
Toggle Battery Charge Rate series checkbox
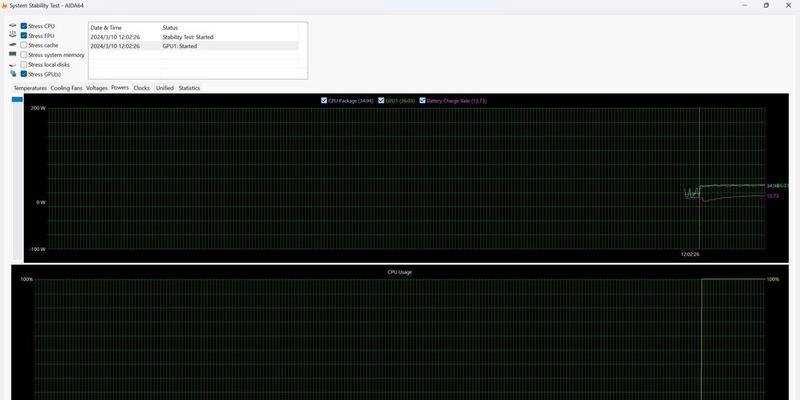click(422, 101)
